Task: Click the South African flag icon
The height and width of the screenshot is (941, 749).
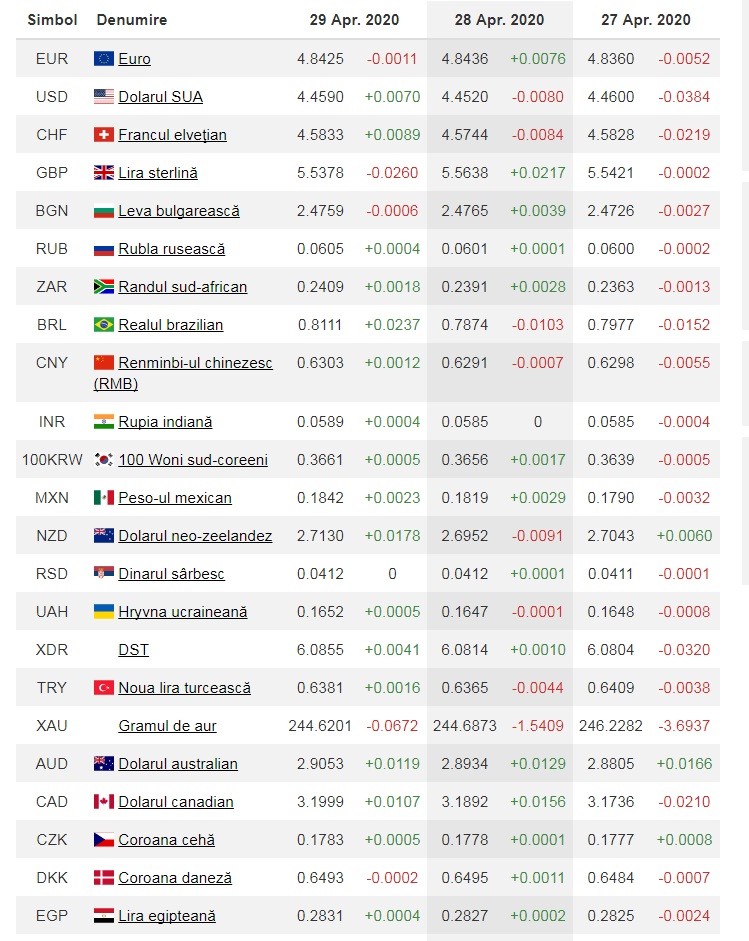Action: tap(104, 287)
